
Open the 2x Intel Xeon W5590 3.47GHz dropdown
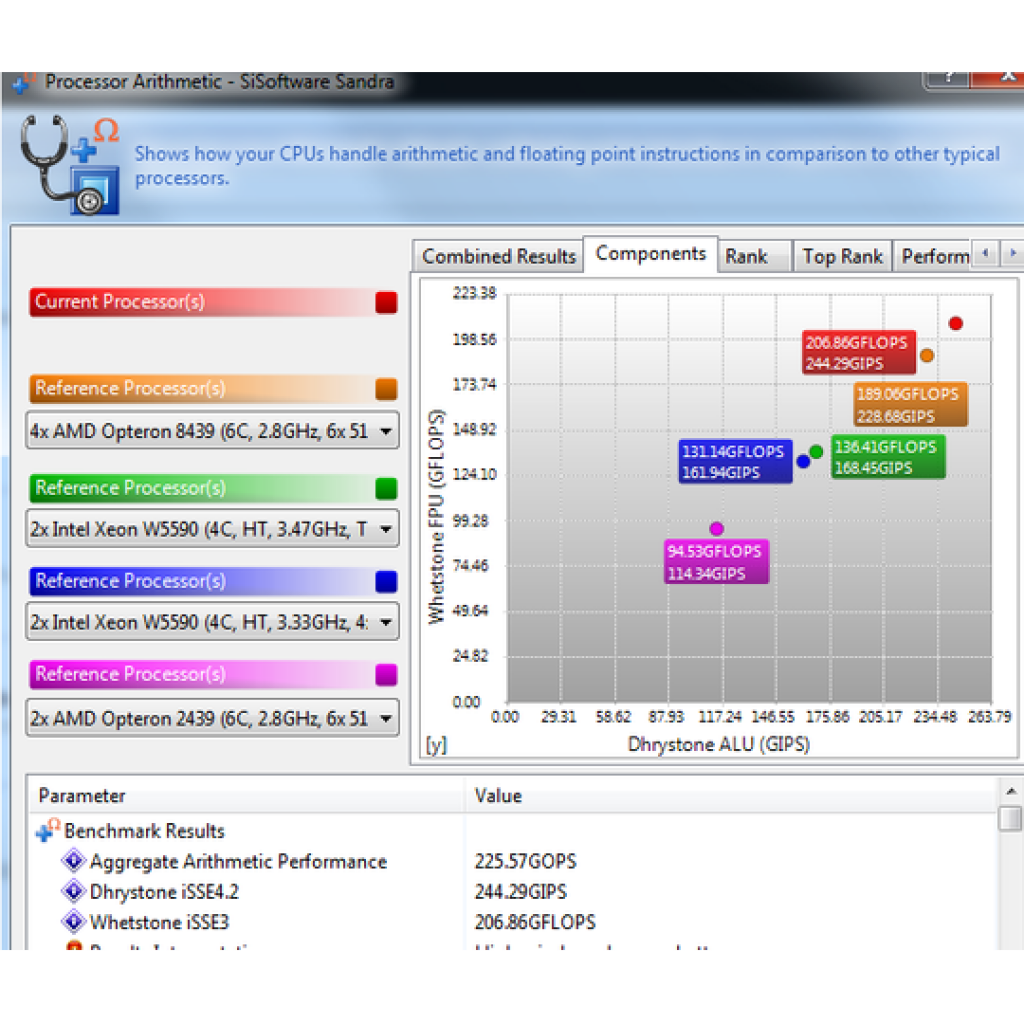point(212,529)
